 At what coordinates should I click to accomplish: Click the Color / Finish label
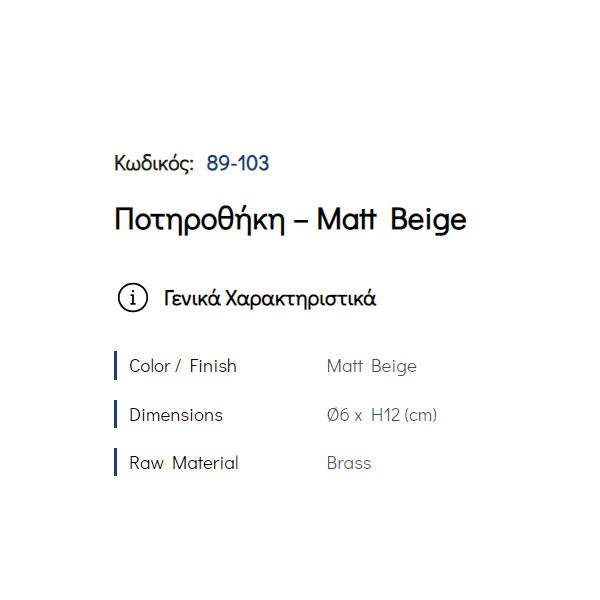(x=183, y=366)
